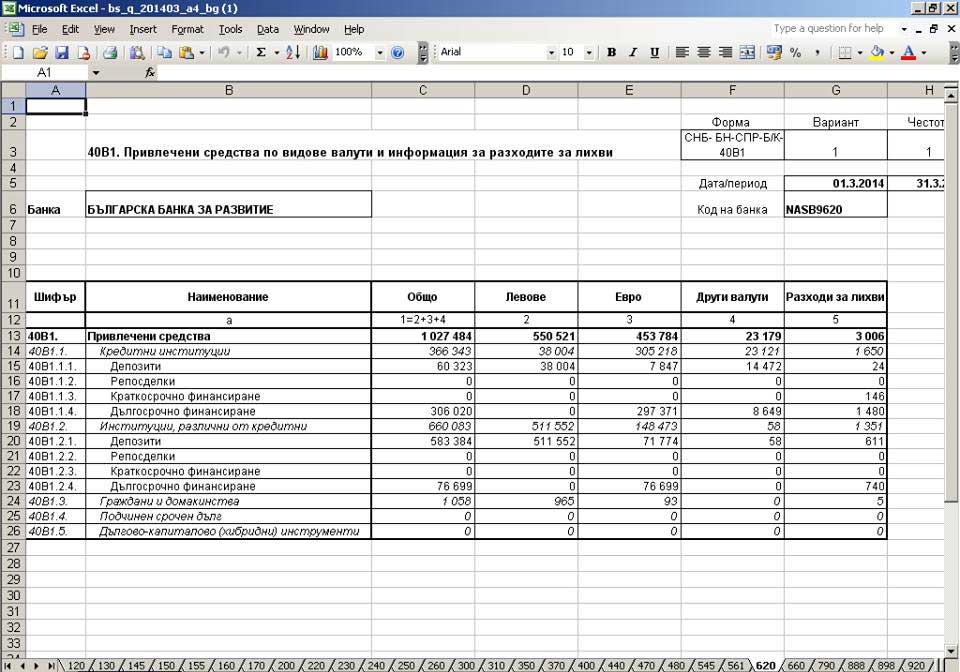Launch the Chart Wizard icon
The width and height of the screenshot is (960, 672).
pyautogui.click(x=320, y=53)
